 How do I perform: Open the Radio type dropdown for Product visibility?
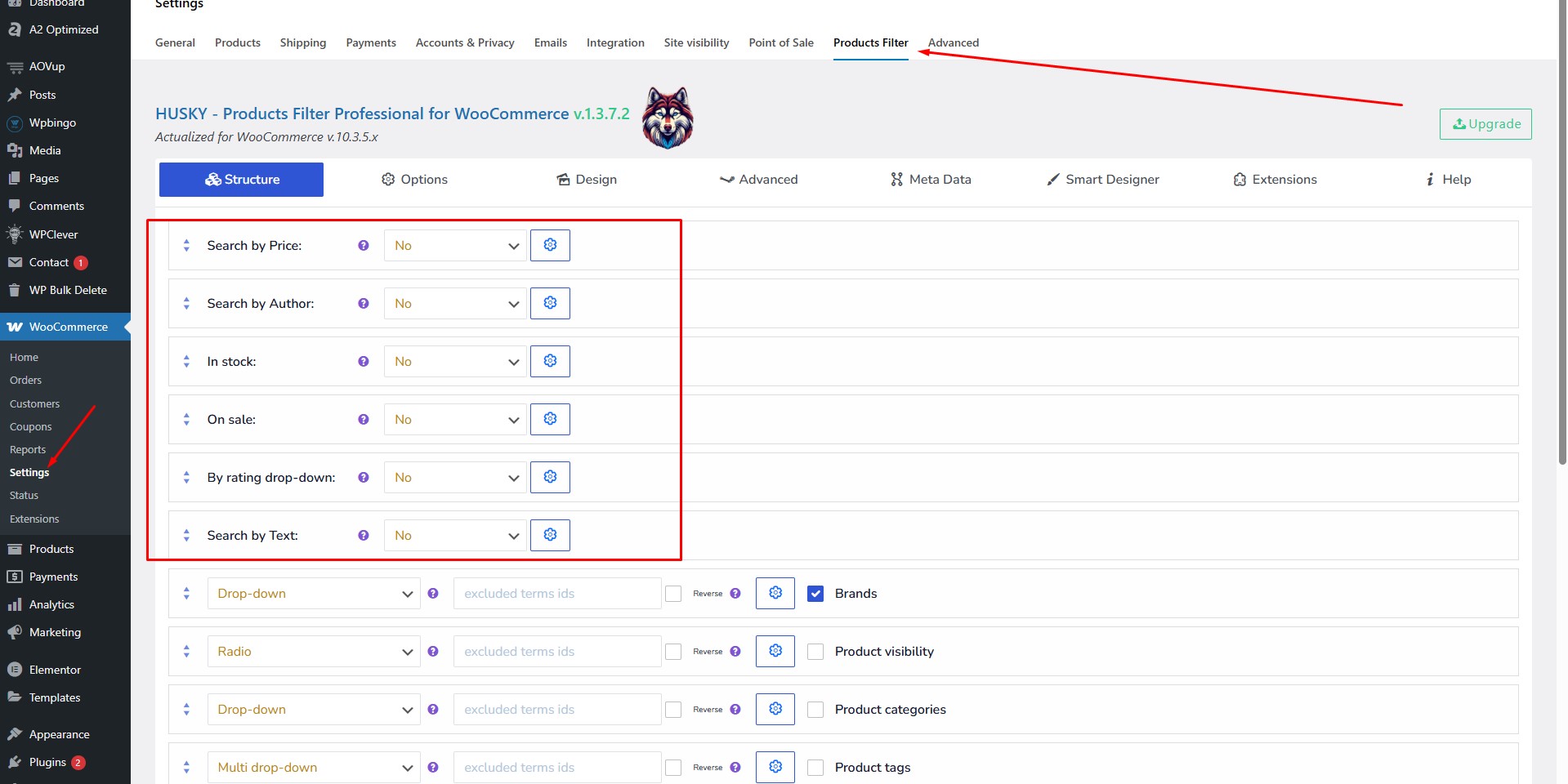click(x=314, y=651)
